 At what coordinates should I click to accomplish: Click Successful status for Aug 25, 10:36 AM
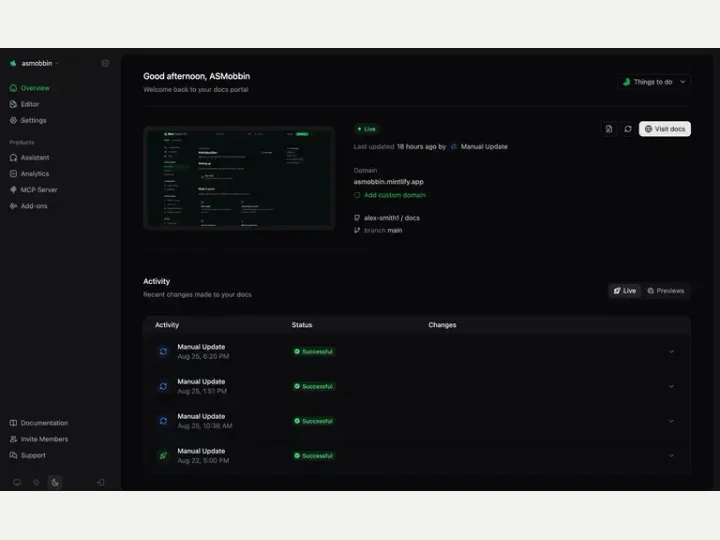point(314,421)
